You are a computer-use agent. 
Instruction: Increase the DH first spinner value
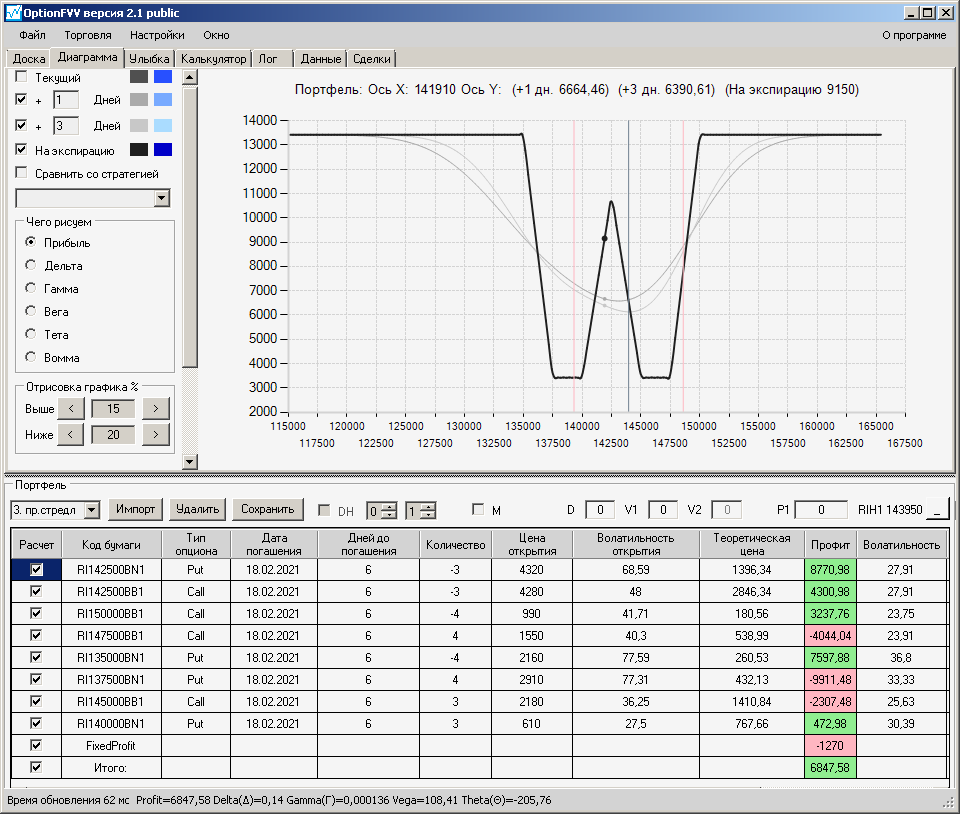click(x=389, y=505)
